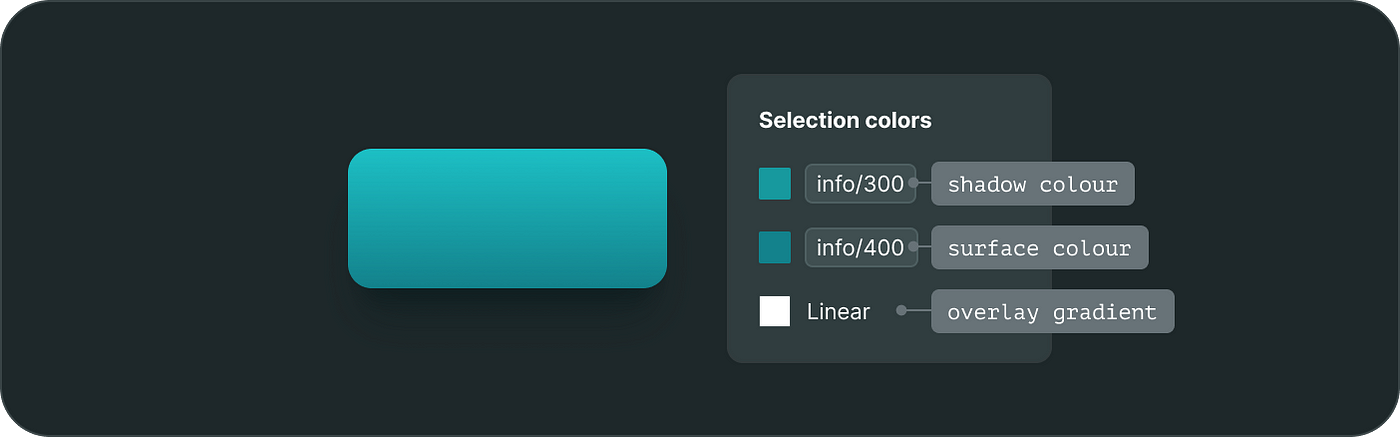Click the connector dot beside info/400

click(x=913, y=248)
